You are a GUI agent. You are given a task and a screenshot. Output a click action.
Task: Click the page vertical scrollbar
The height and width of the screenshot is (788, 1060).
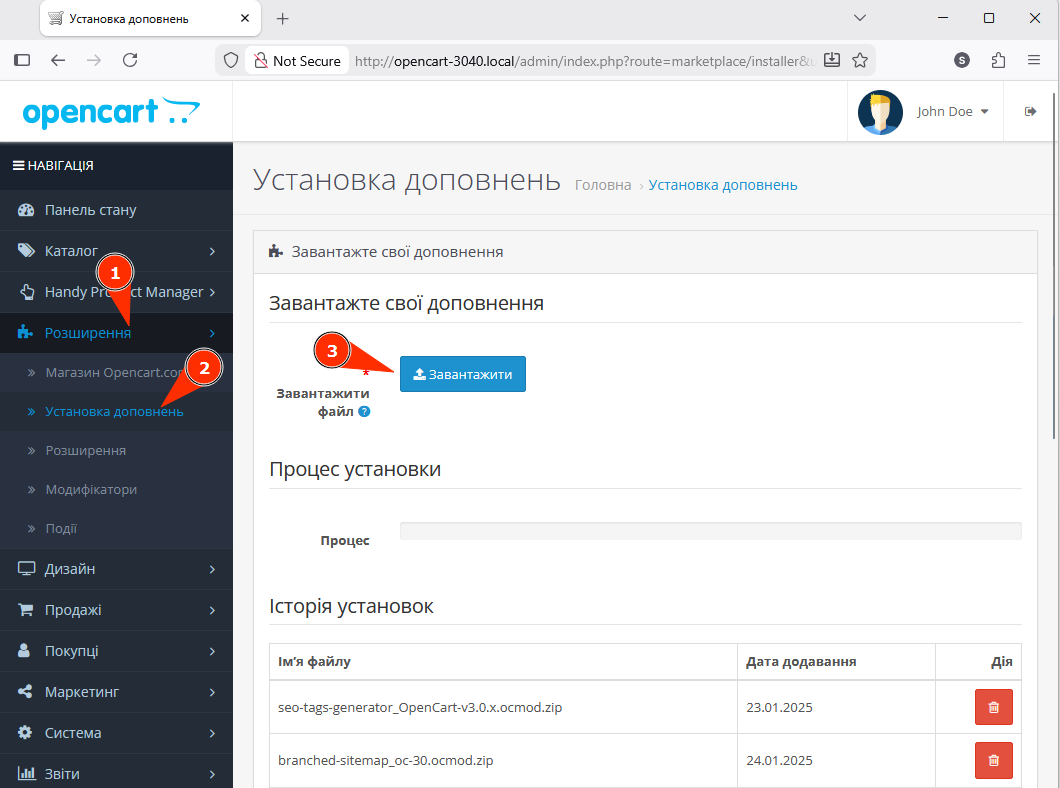tap(1055, 265)
